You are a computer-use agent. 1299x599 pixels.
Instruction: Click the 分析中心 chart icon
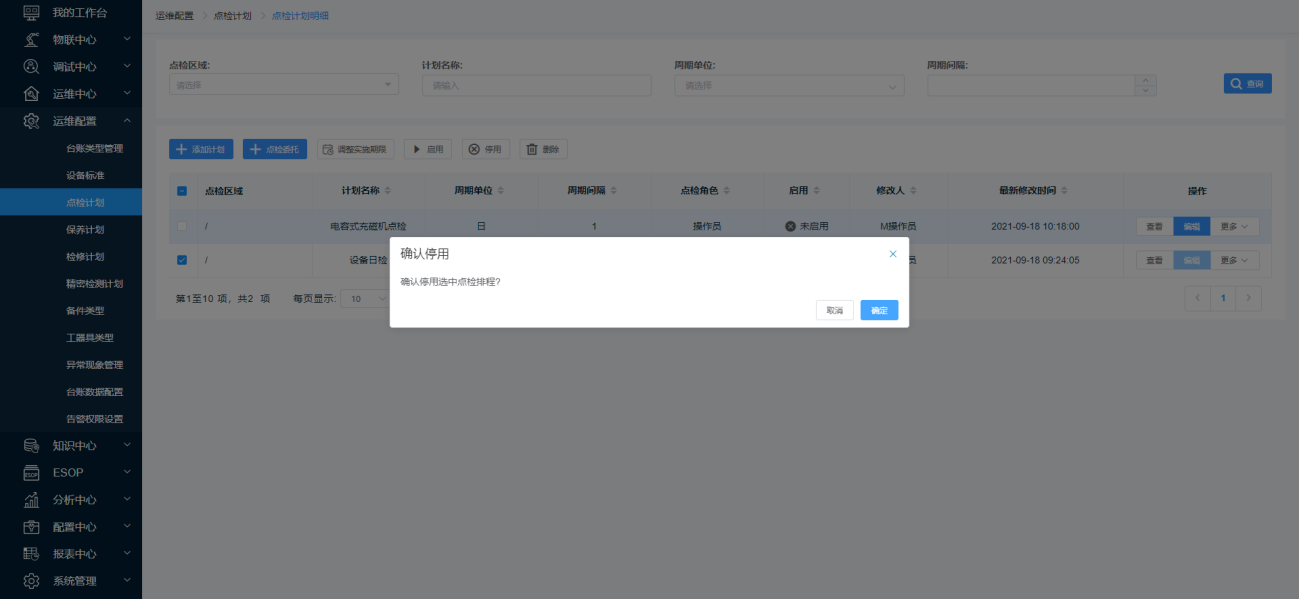click(x=32, y=499)
